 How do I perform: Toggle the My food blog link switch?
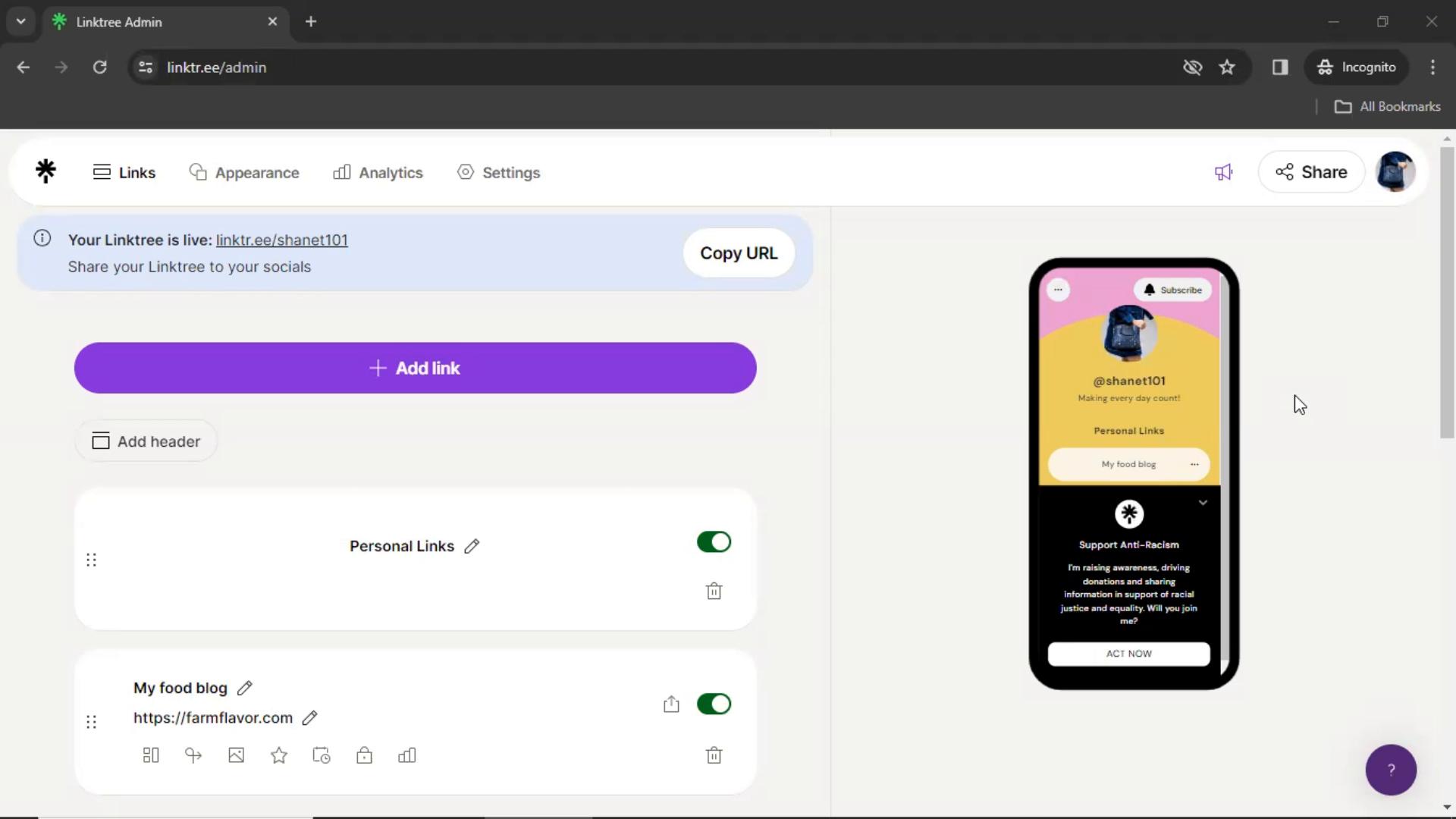(x=714, y=704)
